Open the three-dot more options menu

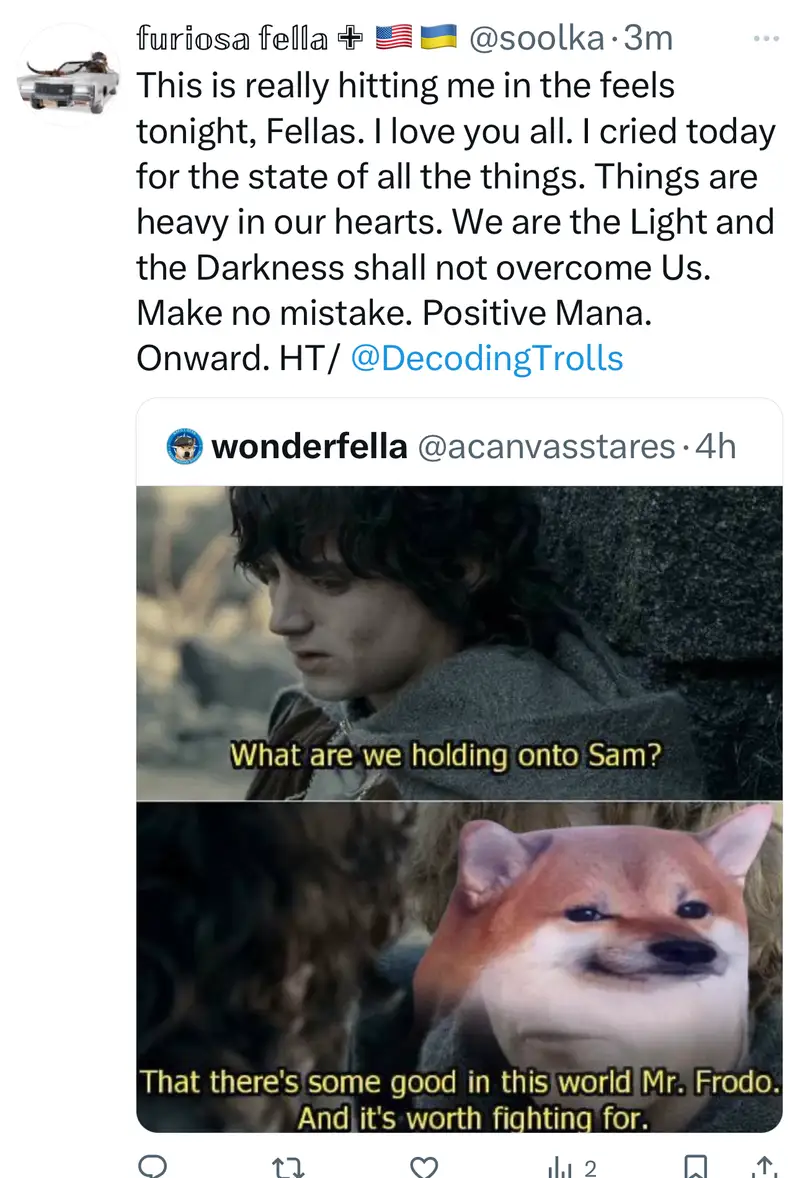765,38
